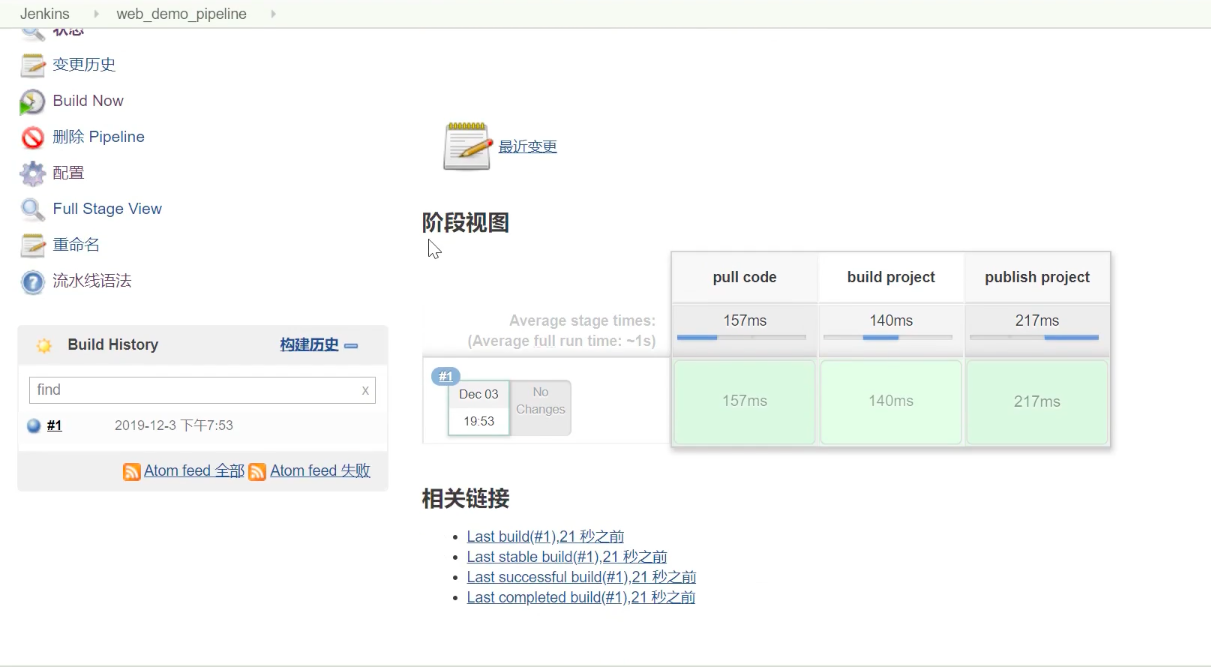Open Last completed build(#1) link
The height and width of the screenshot is (667, 1211).
coord(581,597)
